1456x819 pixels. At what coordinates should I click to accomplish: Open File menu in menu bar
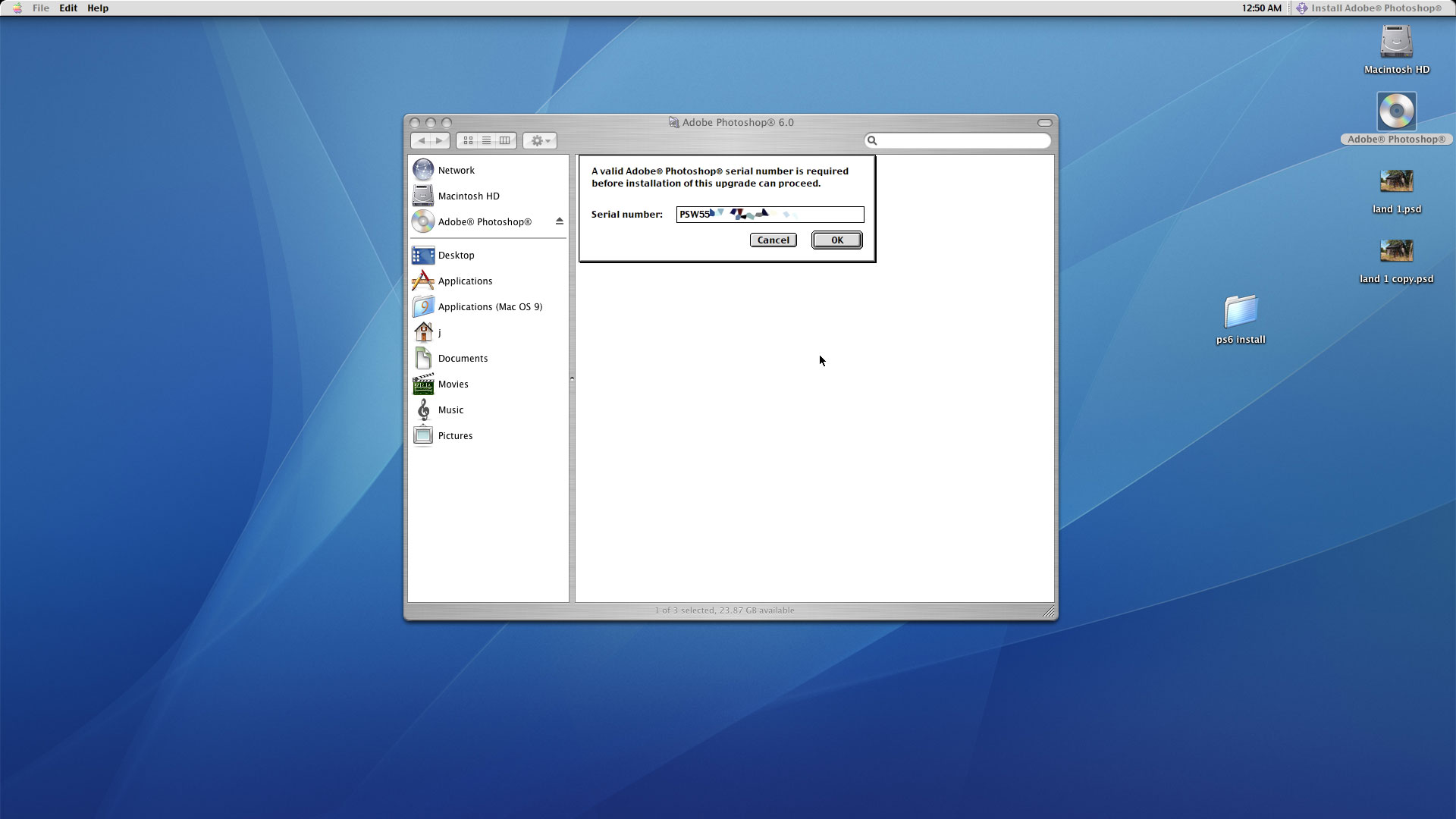pos(40,8)
